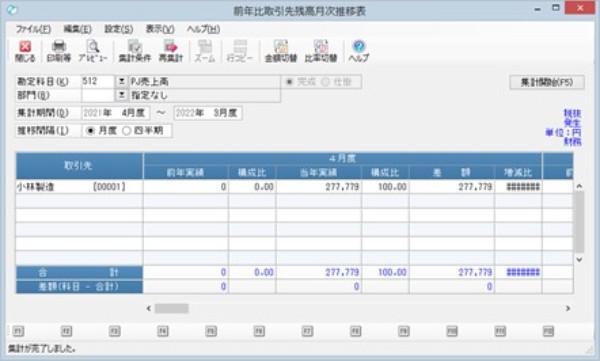600x361 pixels.
Task: Open 集計条件 aggregation conditions icon
Action: (x=135, y=51)
